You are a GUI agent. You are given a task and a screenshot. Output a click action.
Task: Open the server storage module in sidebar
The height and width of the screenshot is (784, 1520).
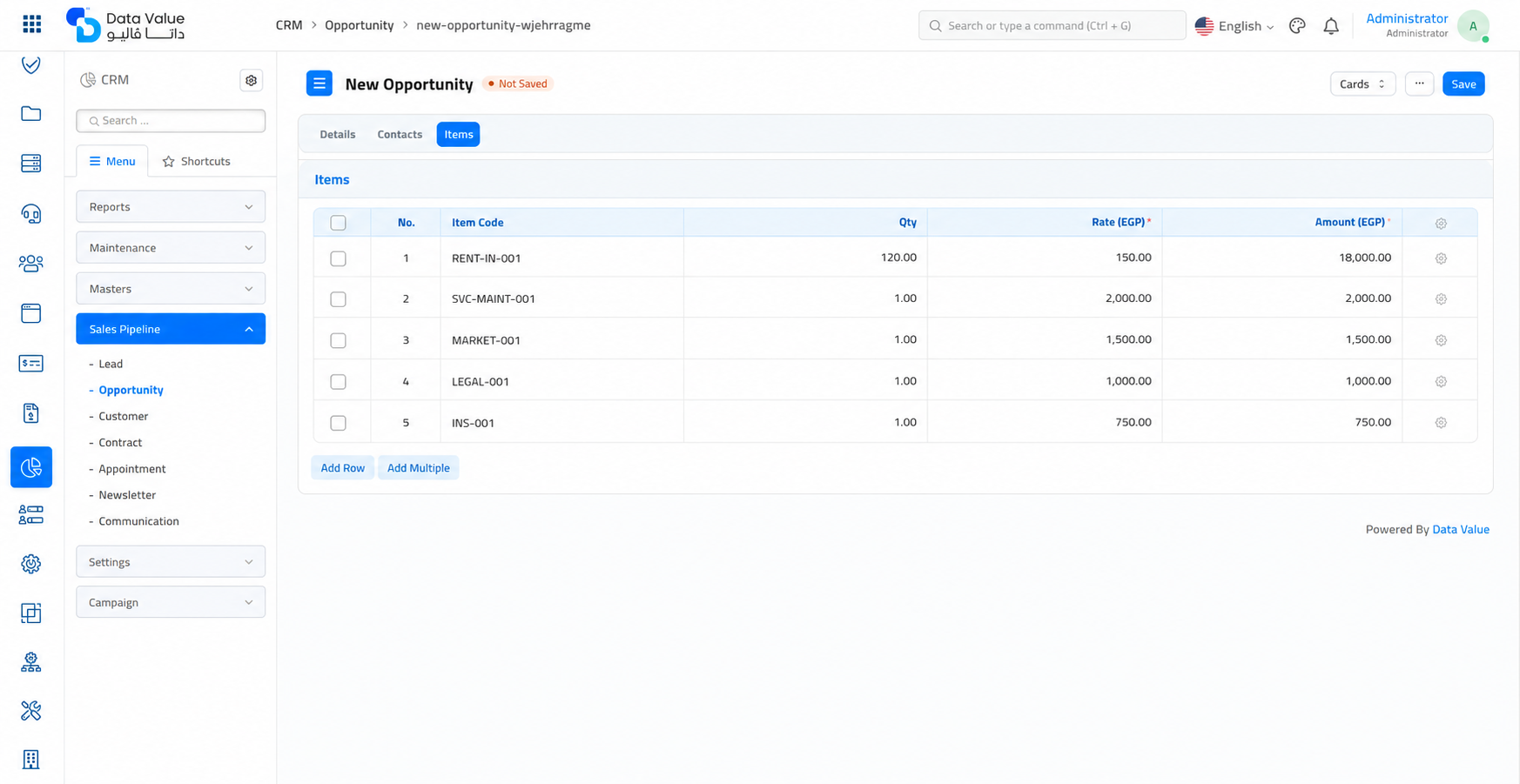click(x=31, y=163)
